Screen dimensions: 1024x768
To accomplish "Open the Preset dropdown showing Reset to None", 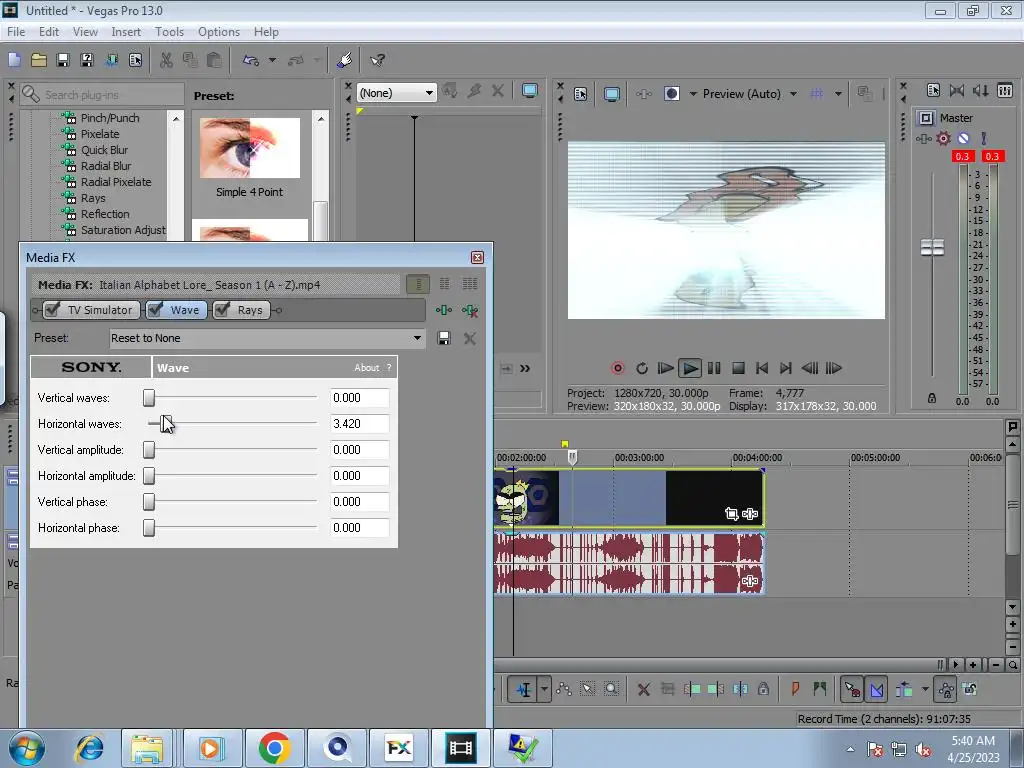I will point(267,338).
